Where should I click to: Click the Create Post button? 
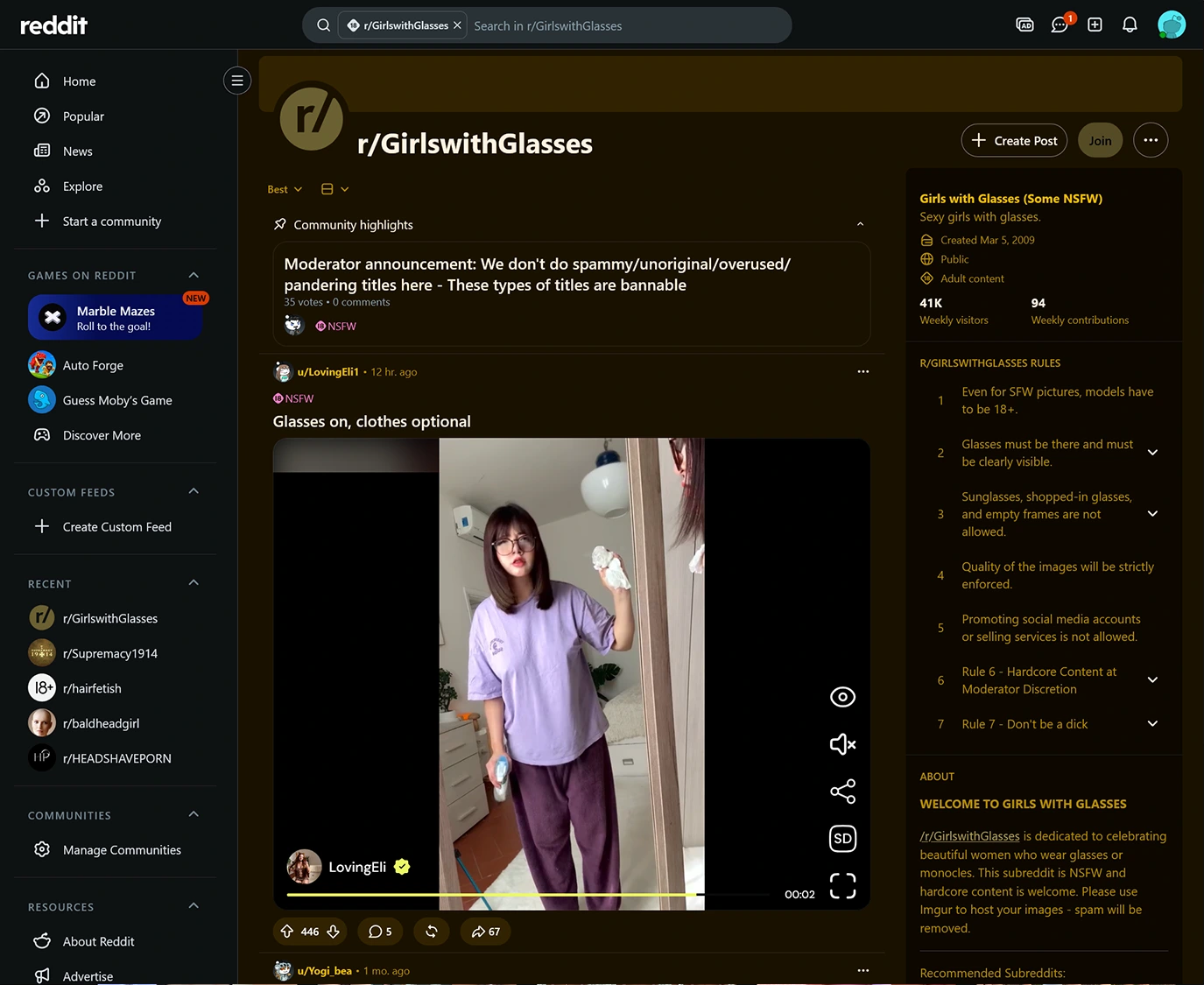click(x=1014, y=140)
